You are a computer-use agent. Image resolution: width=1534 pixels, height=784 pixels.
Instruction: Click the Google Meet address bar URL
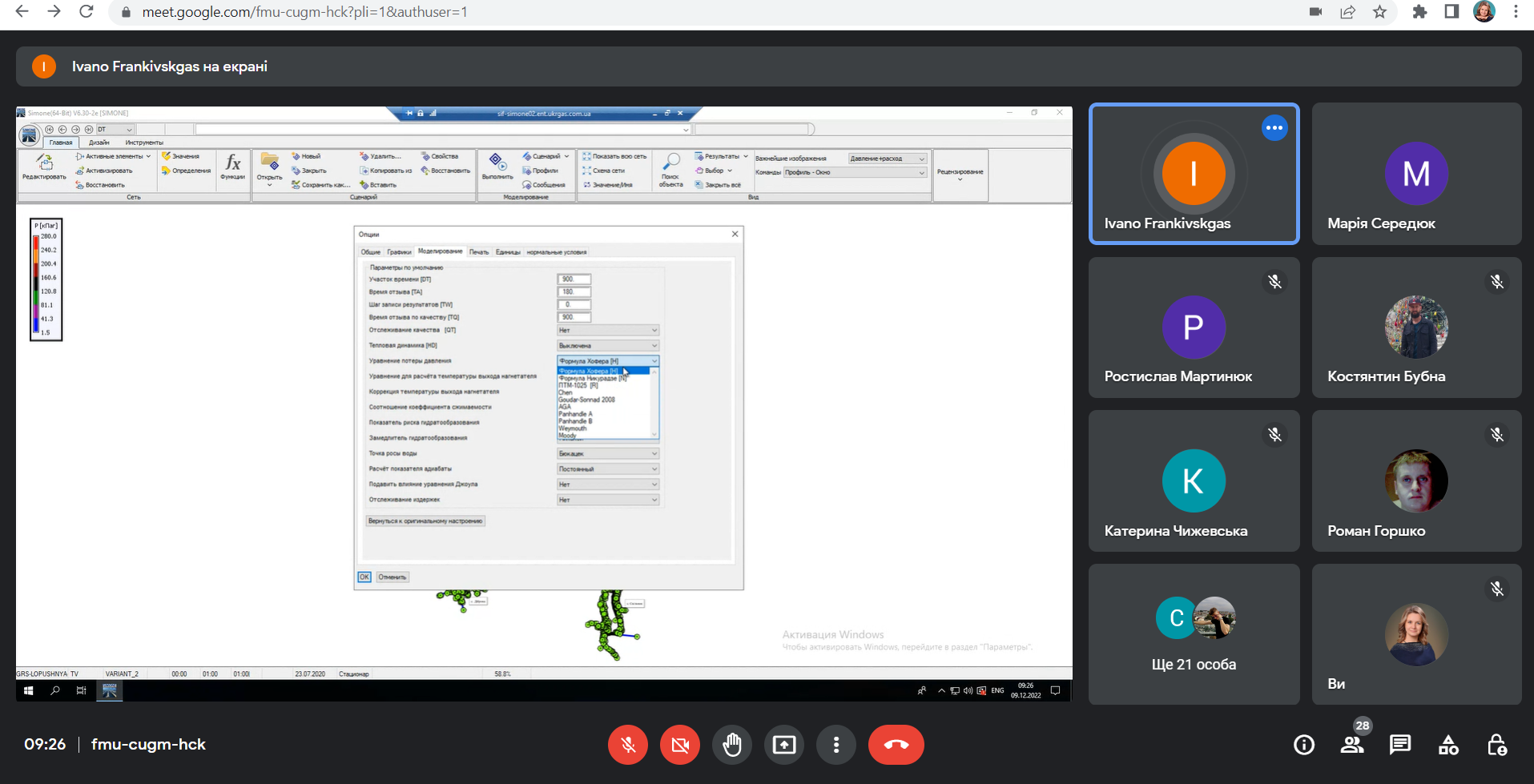tap(304, 12)
